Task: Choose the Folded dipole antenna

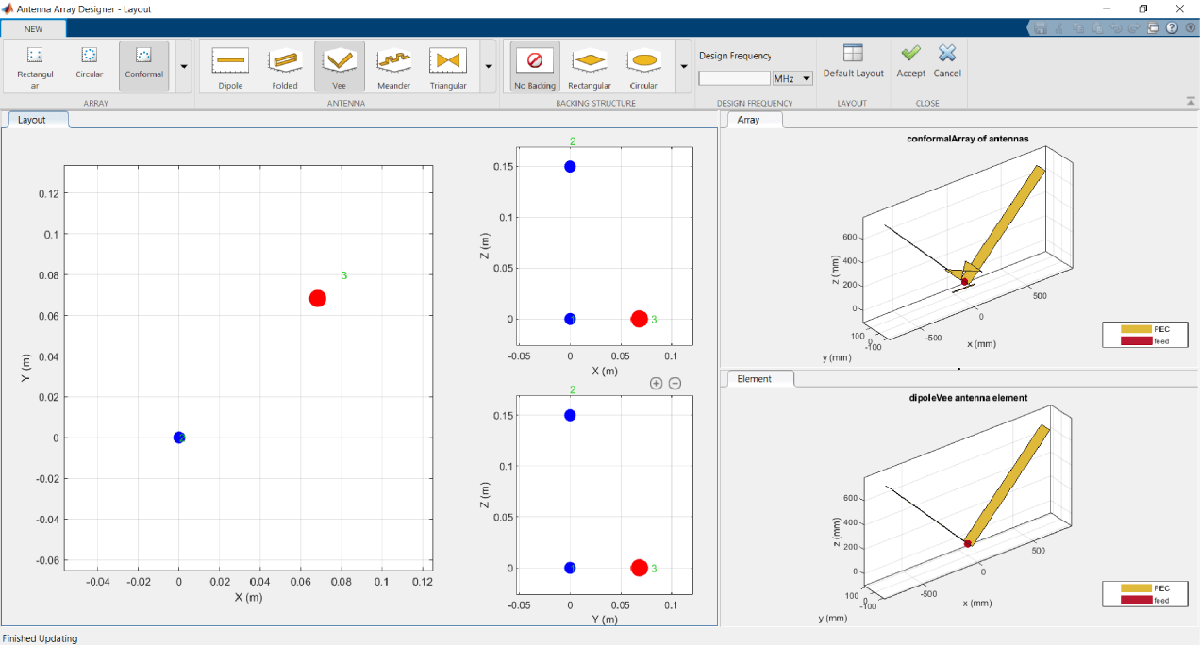Action: click(x=285, y=67)
